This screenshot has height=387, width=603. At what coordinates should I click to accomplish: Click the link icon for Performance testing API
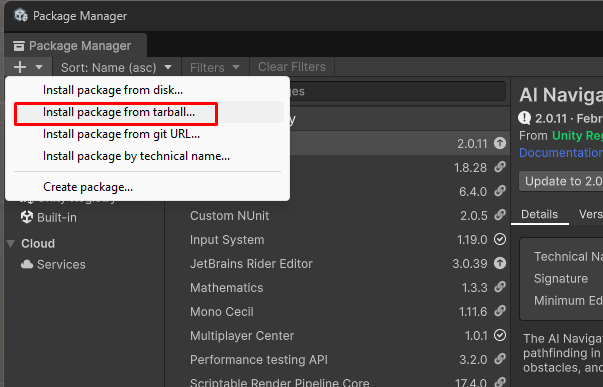point(500,359)
